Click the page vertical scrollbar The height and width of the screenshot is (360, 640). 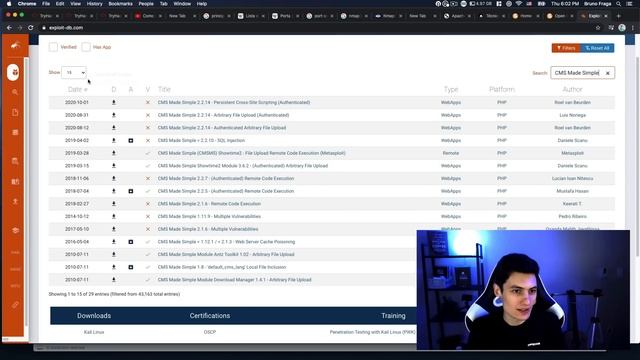[637, 157]
